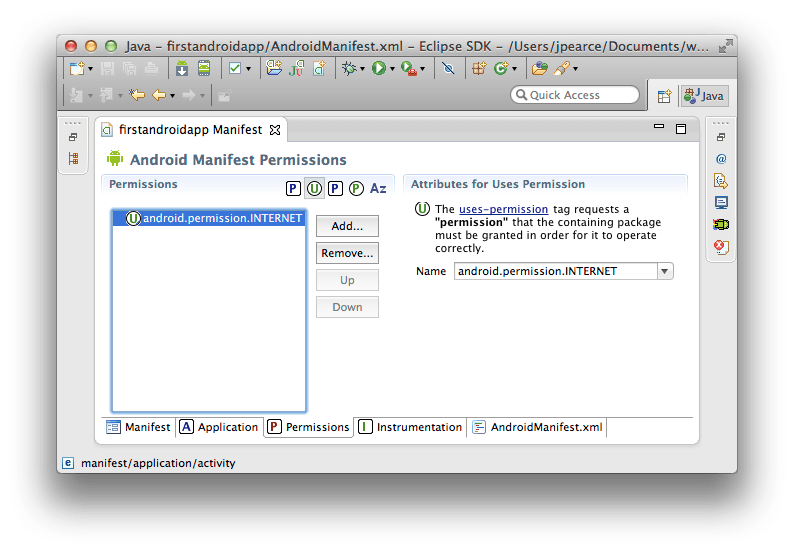
Task: Restore the left sidebar view stack
Action: [73, 137]
